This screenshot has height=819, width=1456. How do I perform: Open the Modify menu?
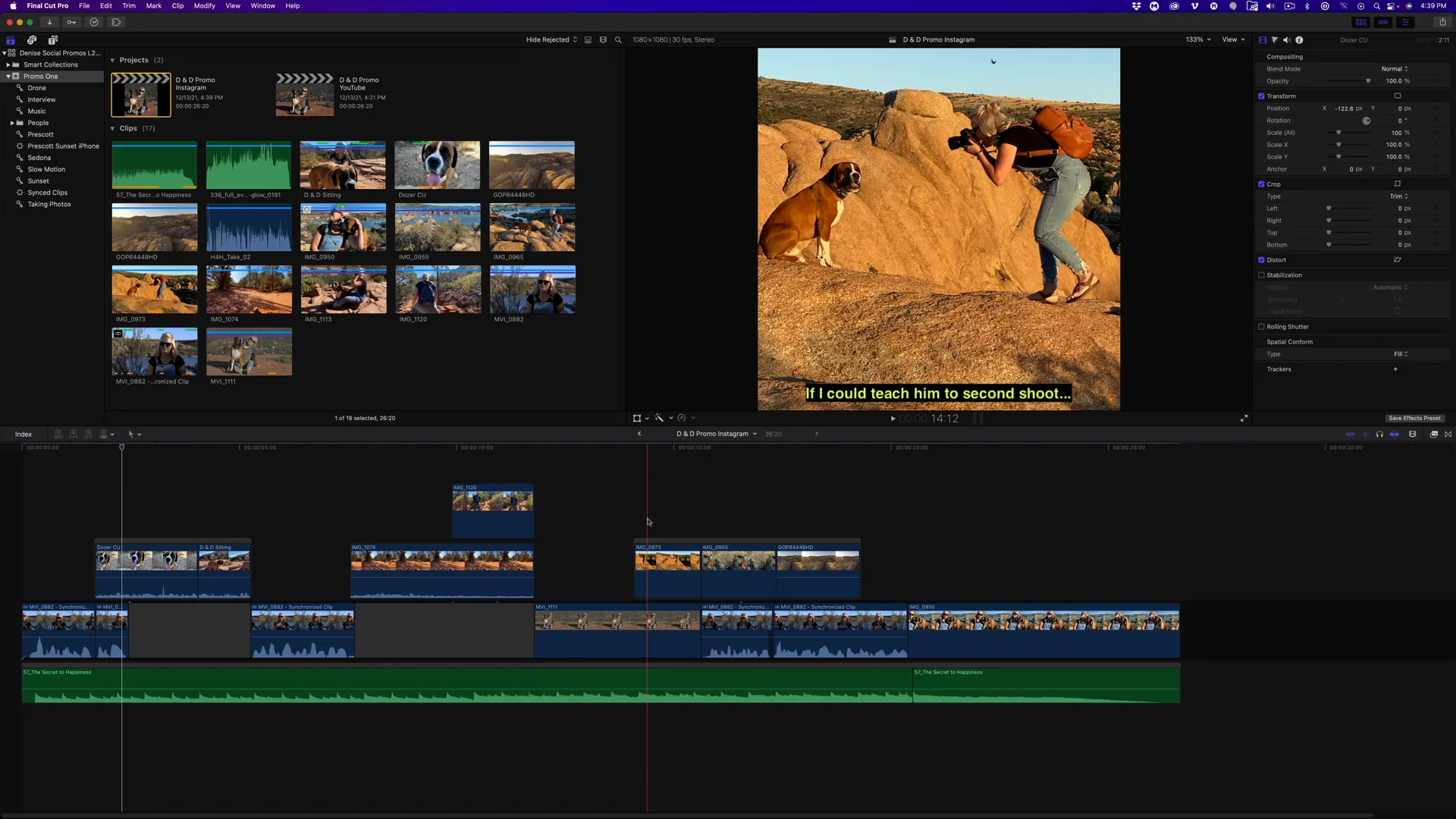click(x=204, y=5)
